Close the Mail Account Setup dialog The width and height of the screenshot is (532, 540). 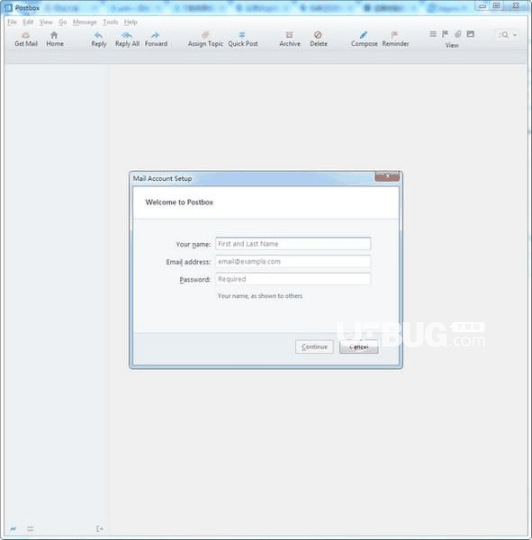click(387, 176)
